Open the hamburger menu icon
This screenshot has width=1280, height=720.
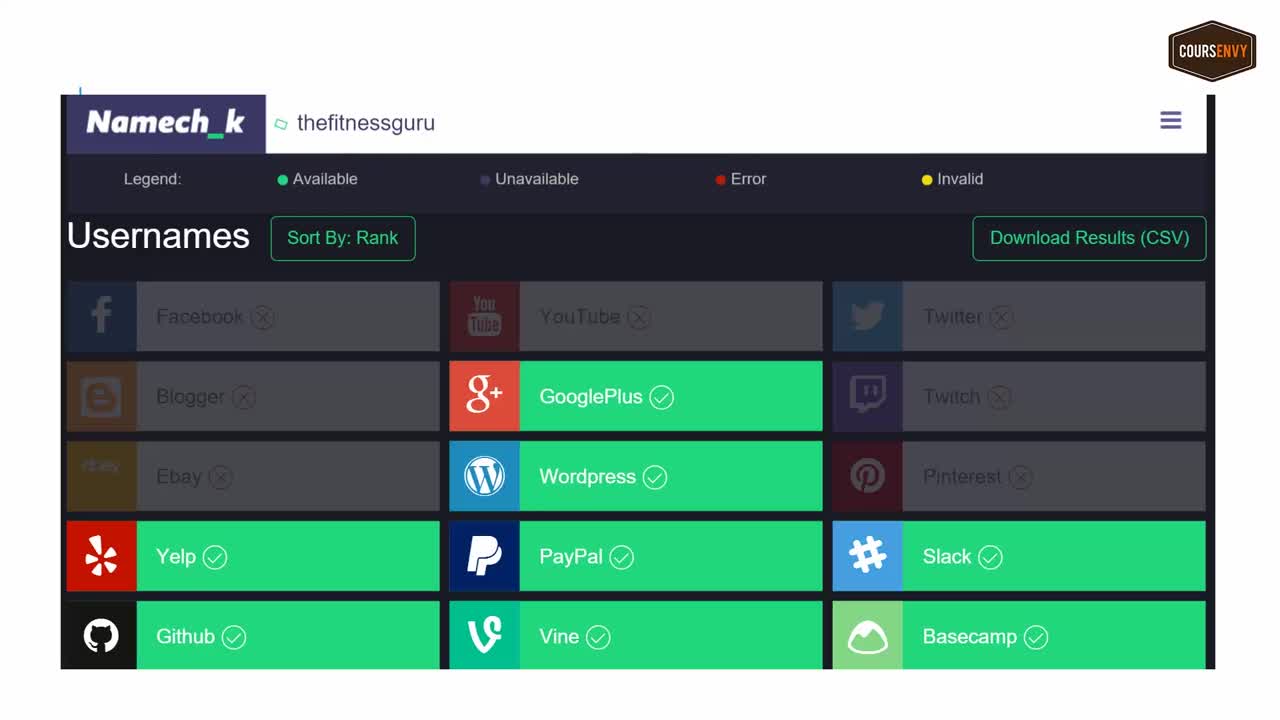1170,121
